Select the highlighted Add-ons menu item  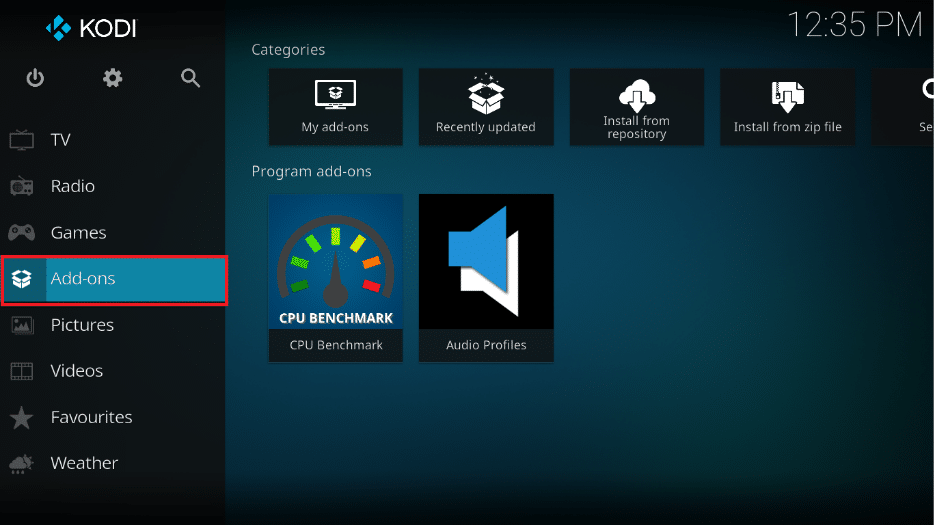[x=113, y=279]
